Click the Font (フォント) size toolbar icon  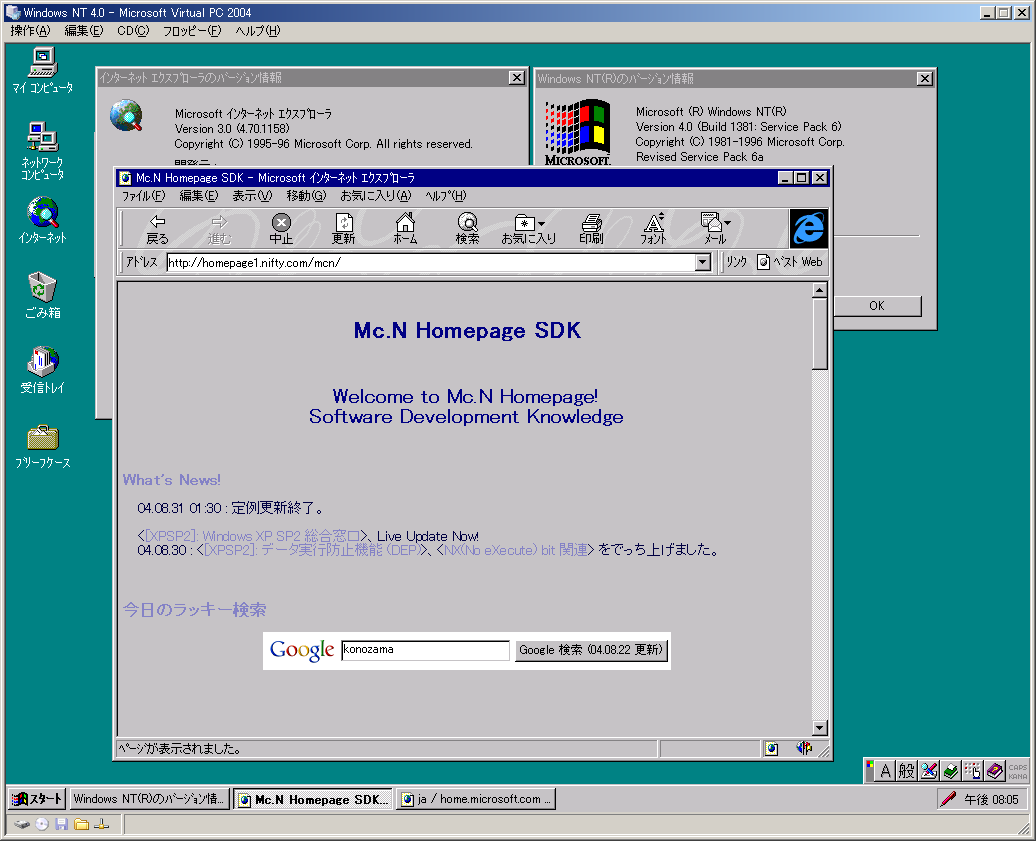tap(653, 229)
